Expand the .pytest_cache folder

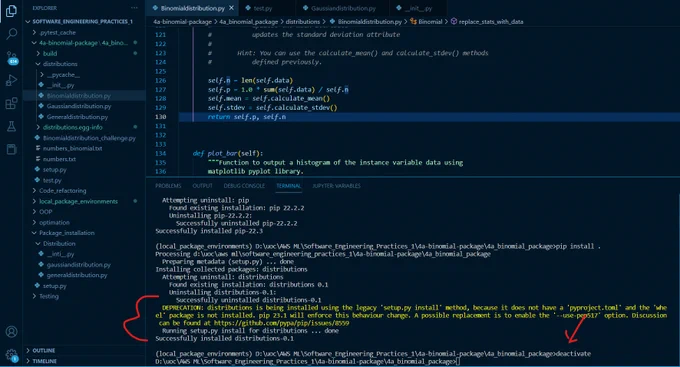tap(57, 32)
